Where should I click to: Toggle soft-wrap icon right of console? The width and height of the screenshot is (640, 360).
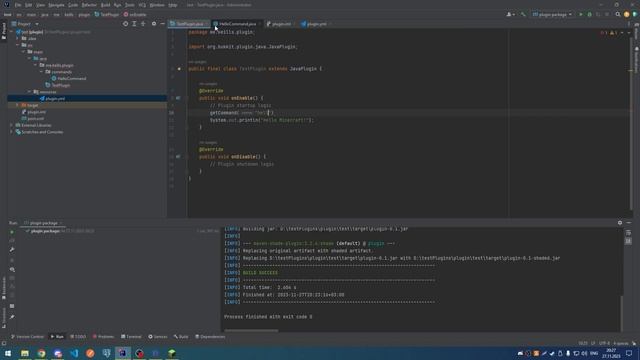click(x=628, y=233)
